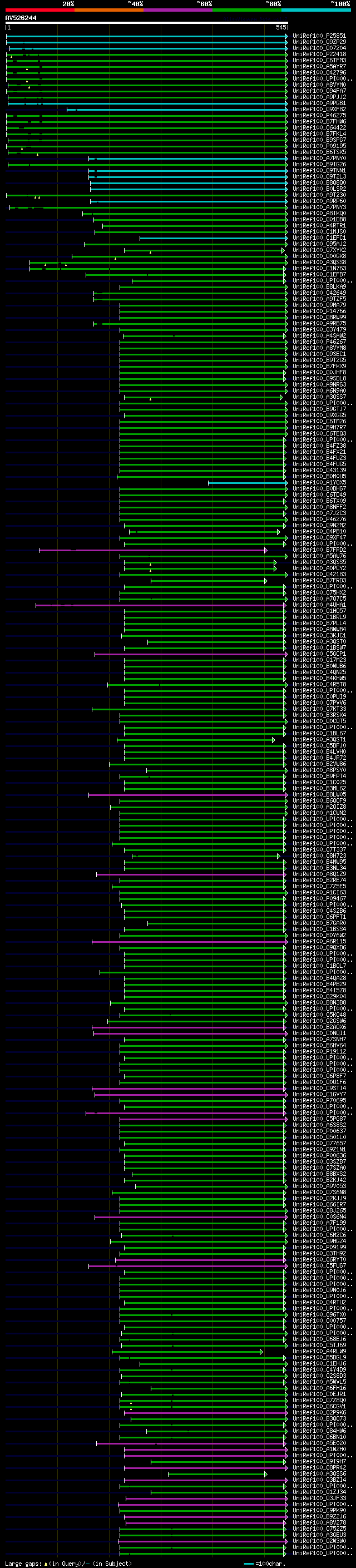Screen dimensions: 356x1568
Task: Click the Large gaps legend text
Action: [x=68, y=1563]
